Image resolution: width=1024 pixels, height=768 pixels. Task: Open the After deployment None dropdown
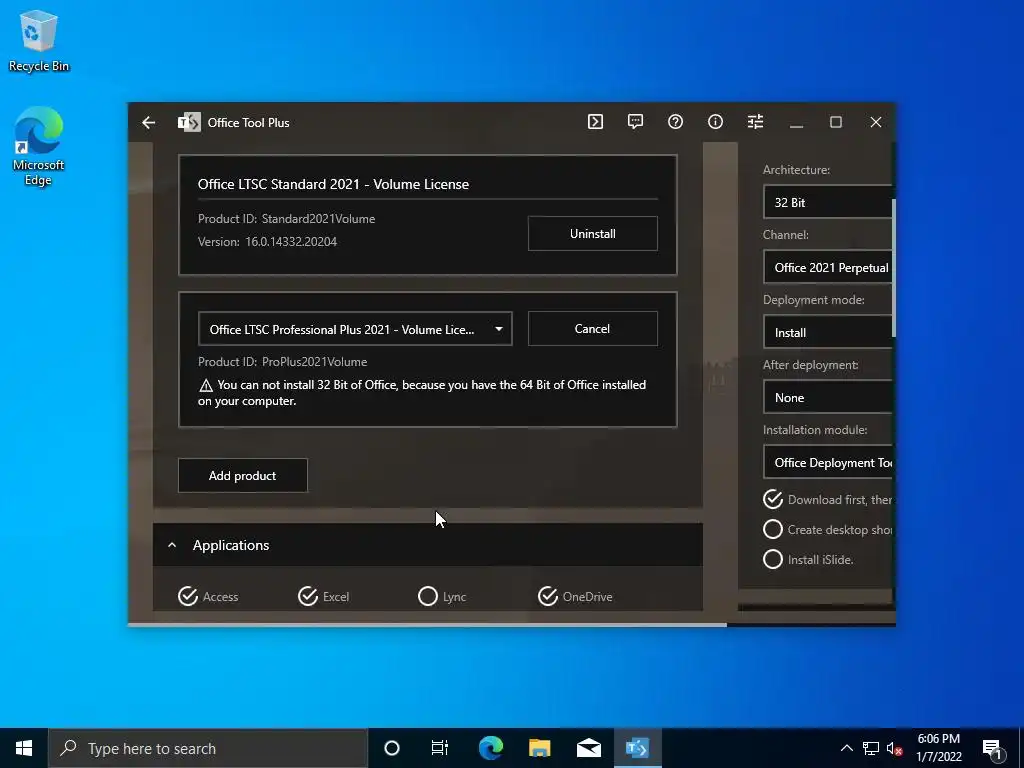point(827,397)
